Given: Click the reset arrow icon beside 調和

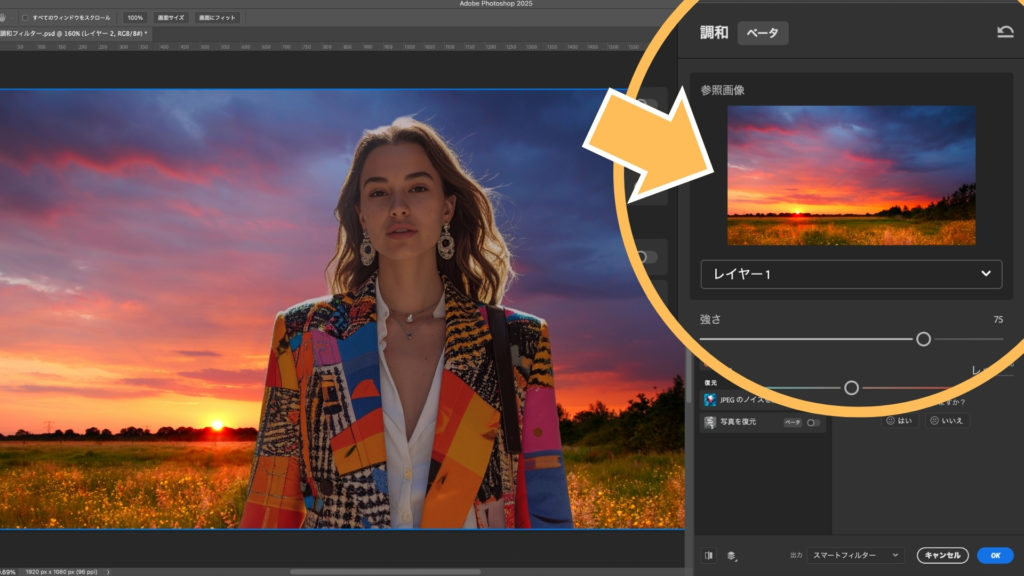Looking at the screenshot, I should click(x=1005, y=32).
